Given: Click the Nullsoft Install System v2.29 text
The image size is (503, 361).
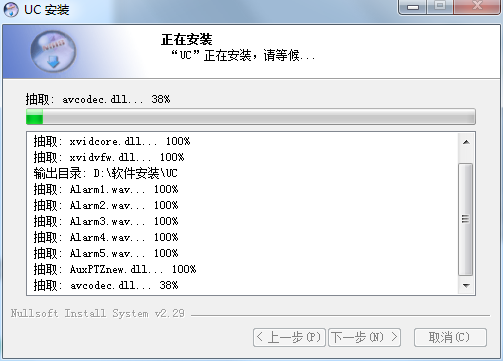Looking at the screenshot, I should (98, 313).
